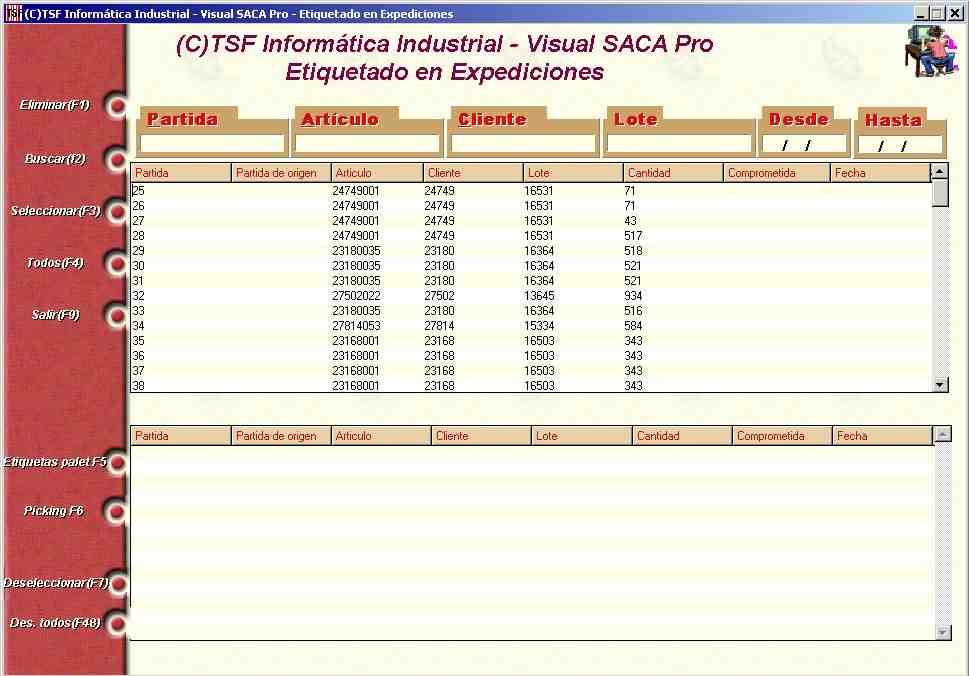Click the Lote header in the top grid

pos(573,173)
